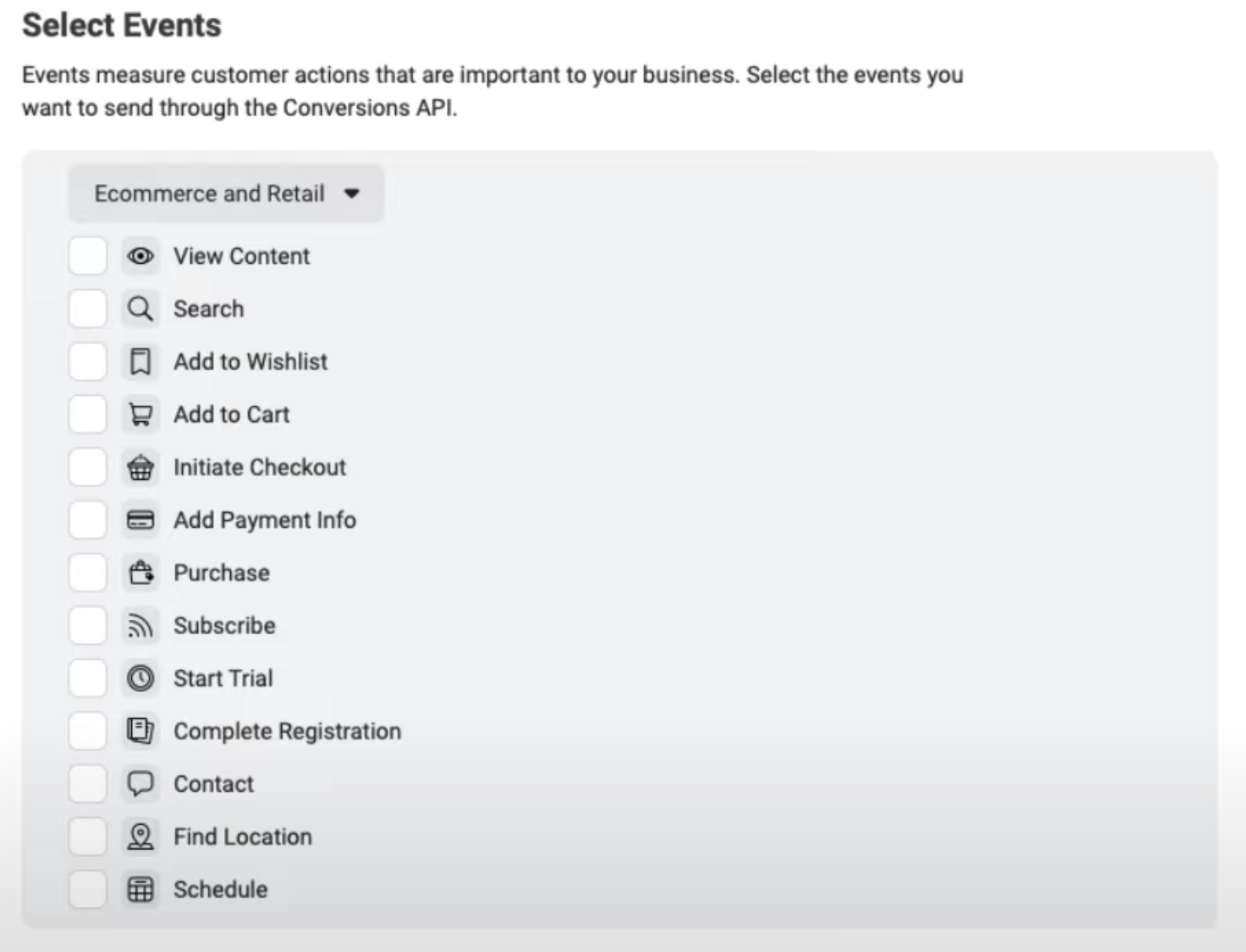Click the shopping bag Purchase icon
Image resolution: width=1246 pixels, height=952 pixels.
pyautogui.click(x=141, y=573)
